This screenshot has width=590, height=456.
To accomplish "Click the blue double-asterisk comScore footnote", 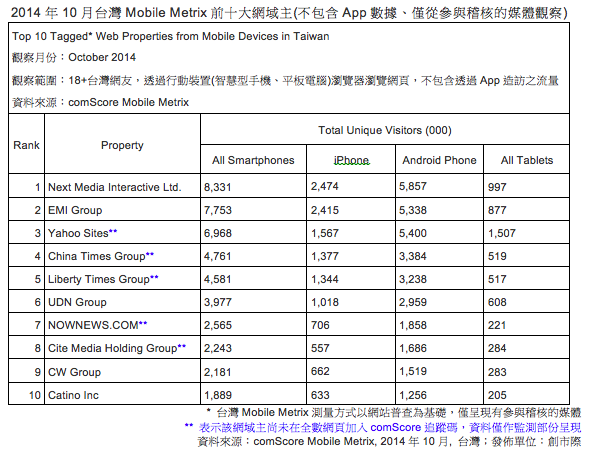I will pyautogui.click(x=383, y=427).
